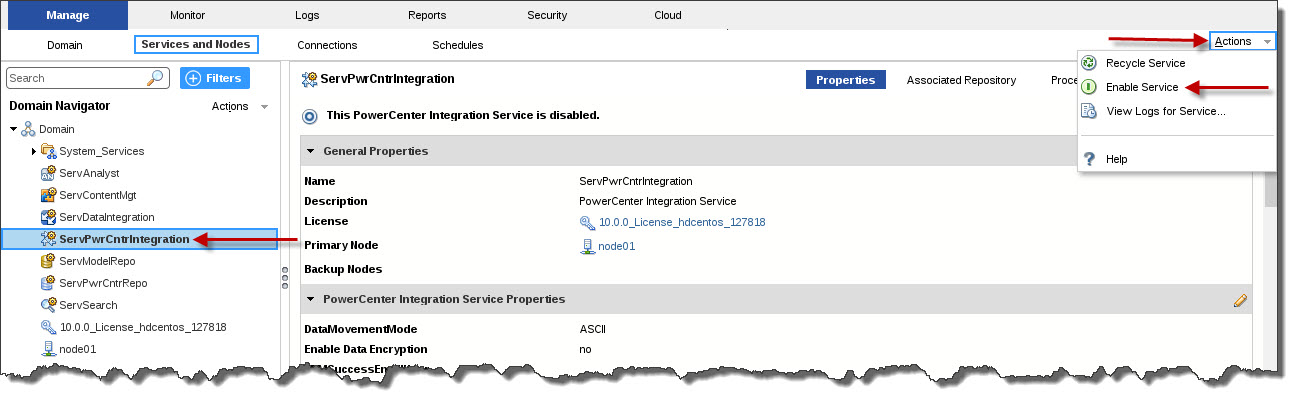Open the Domain Navigator Actions dropdown
Image resolution: width=1294 pixels, height=406 pixels.
tap(240, 106)
